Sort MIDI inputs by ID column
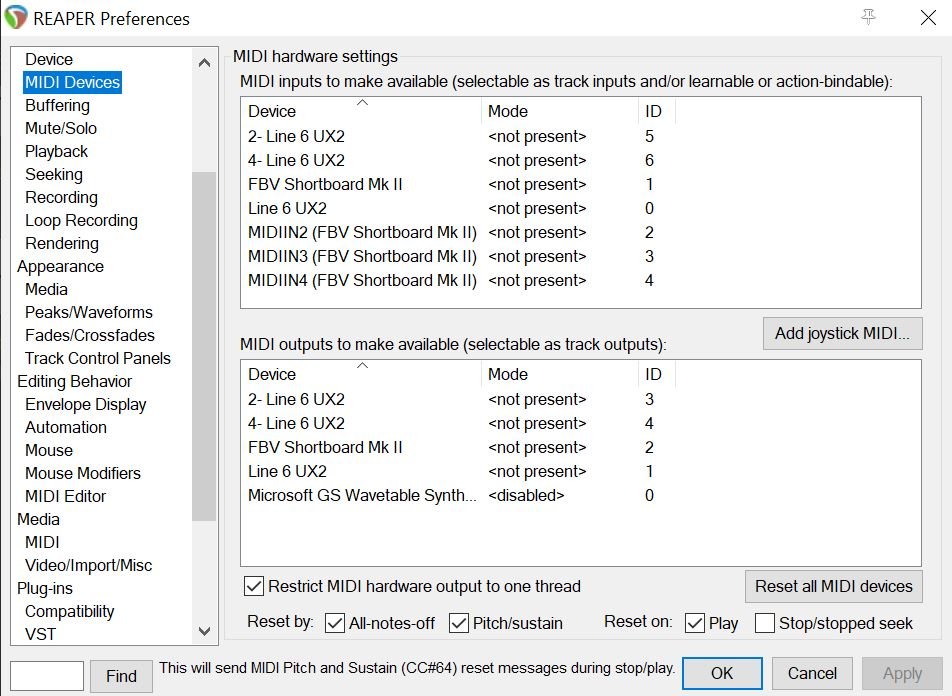The image size is (952, 696). [x=654, y=111]
